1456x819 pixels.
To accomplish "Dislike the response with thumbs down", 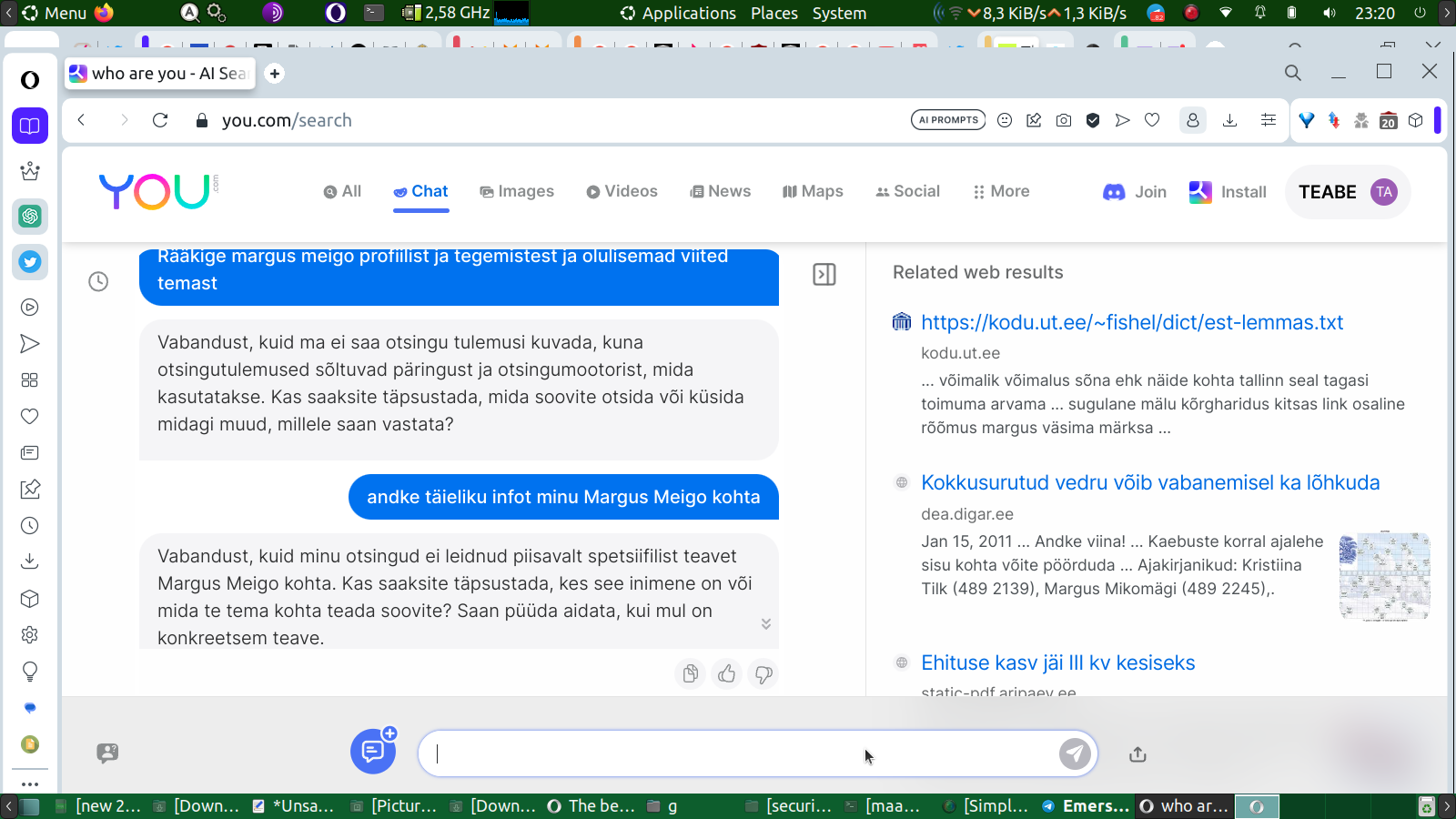I will pos(763,673).
